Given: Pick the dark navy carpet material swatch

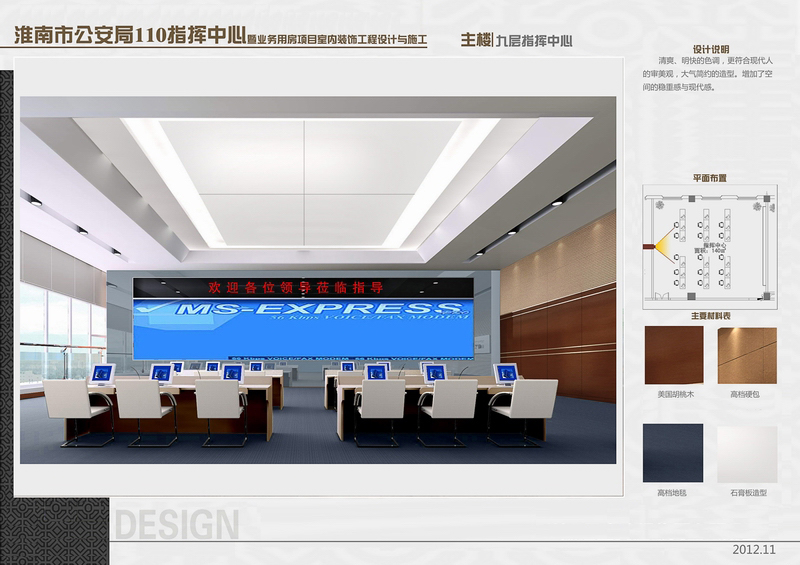Looking at the screenshot, I should pos(673,453).
